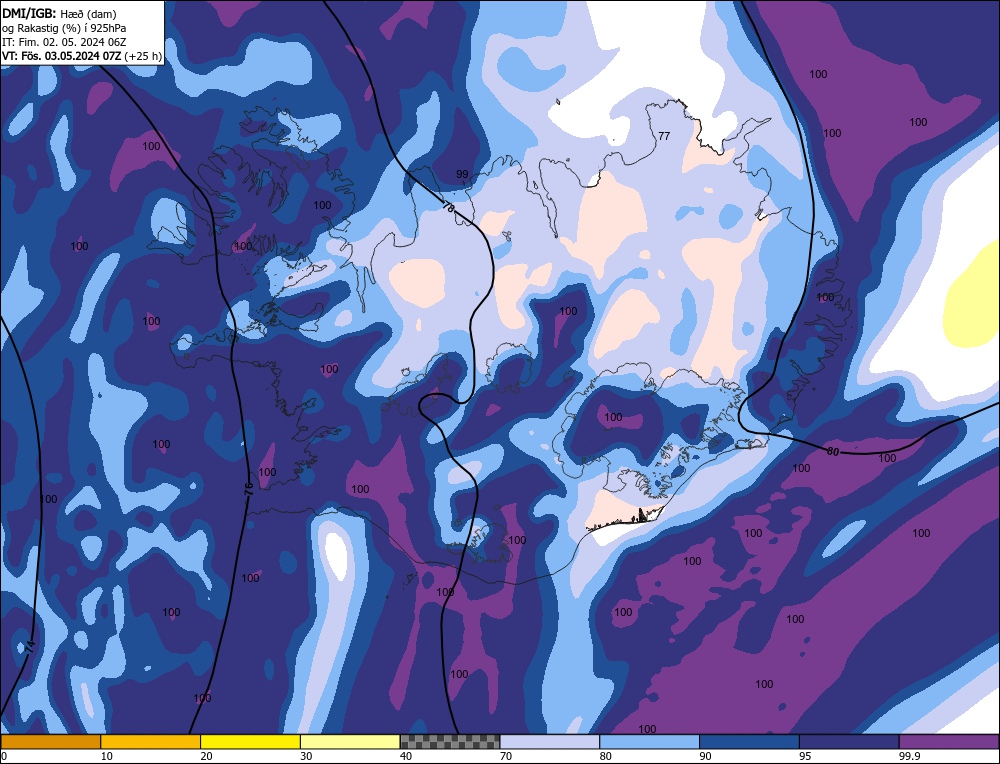
Task: Click the '70' legend scale tick
Action: coord(506,756)
